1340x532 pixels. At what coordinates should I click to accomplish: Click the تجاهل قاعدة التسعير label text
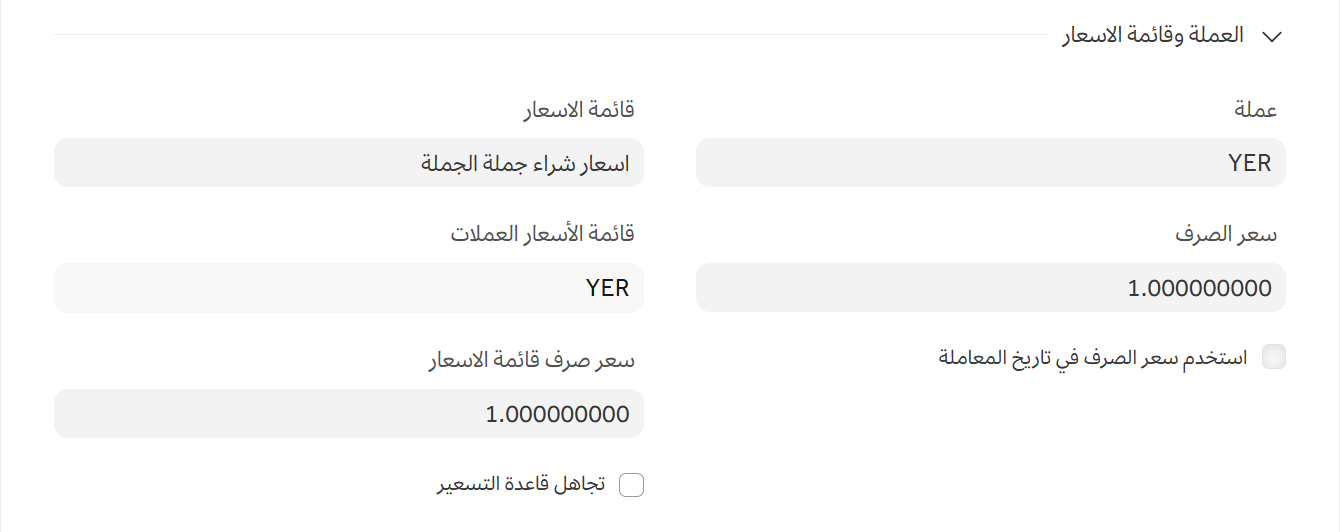521,484
